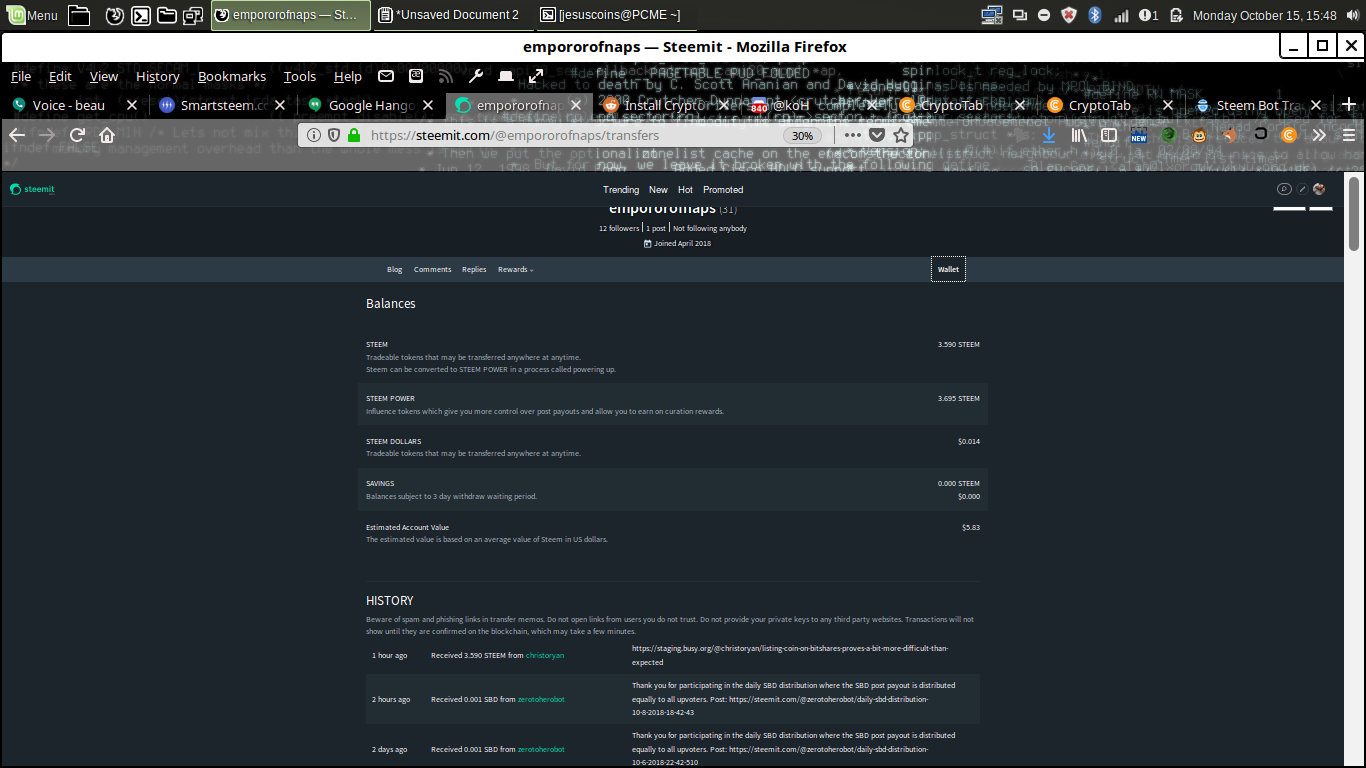The image size is (1366, 768).
Task: Open the zerotoherobot link in 2 hours ago row
Action: pyautogui.click(x=541, y=699)
